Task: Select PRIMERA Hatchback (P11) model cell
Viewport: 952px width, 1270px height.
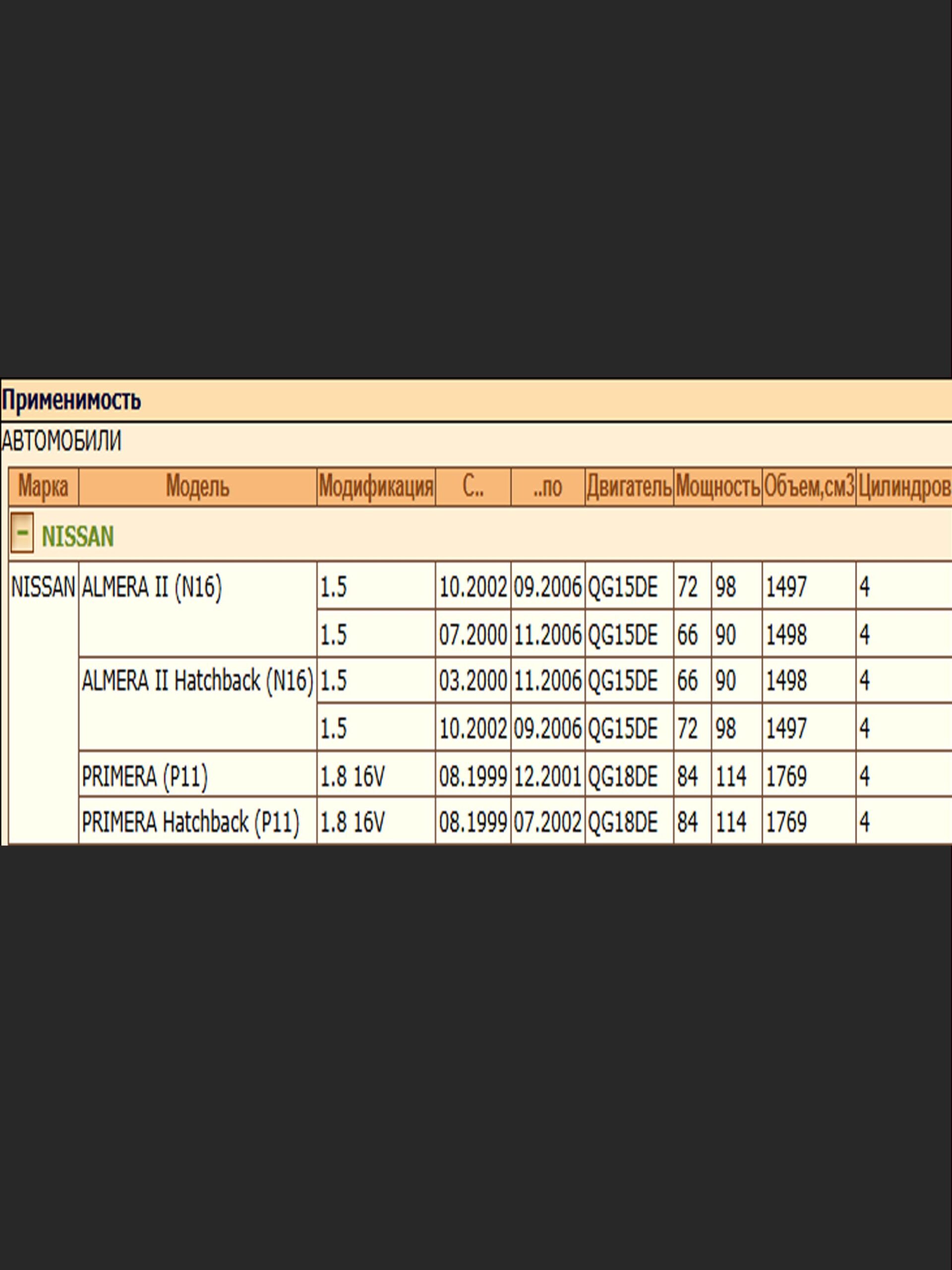Action: pyautogui.click(x=190, y=822)
